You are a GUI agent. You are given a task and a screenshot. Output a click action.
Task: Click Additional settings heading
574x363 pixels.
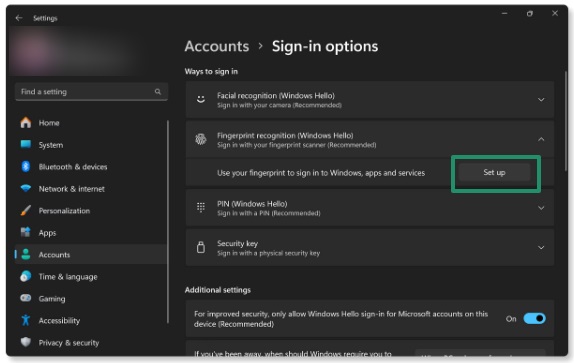(218, 290)
